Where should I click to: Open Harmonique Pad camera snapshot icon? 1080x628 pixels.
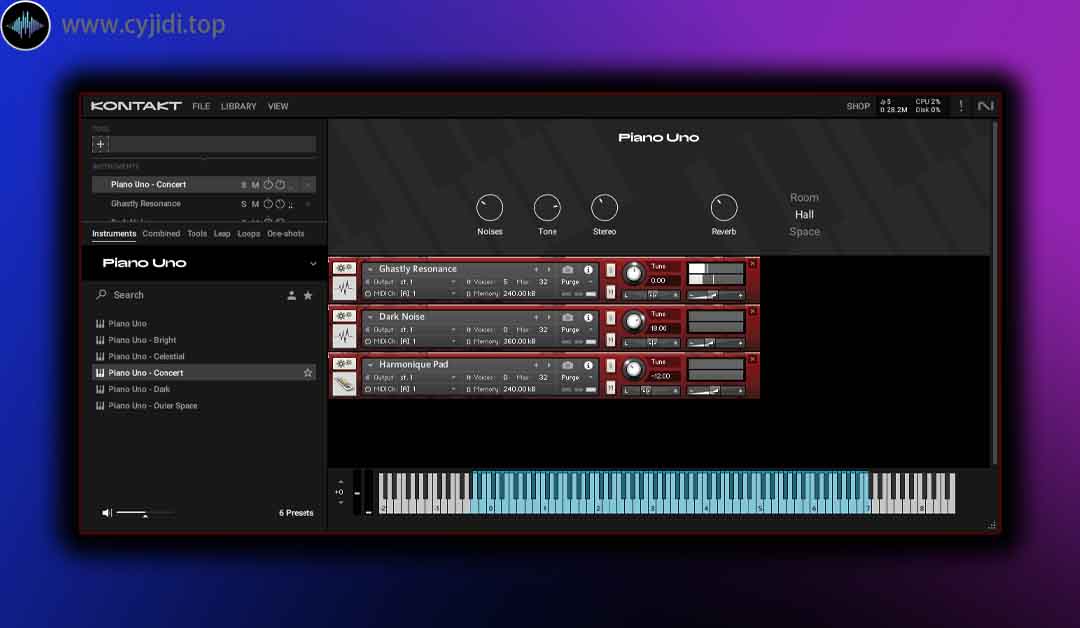click(568, 364)
